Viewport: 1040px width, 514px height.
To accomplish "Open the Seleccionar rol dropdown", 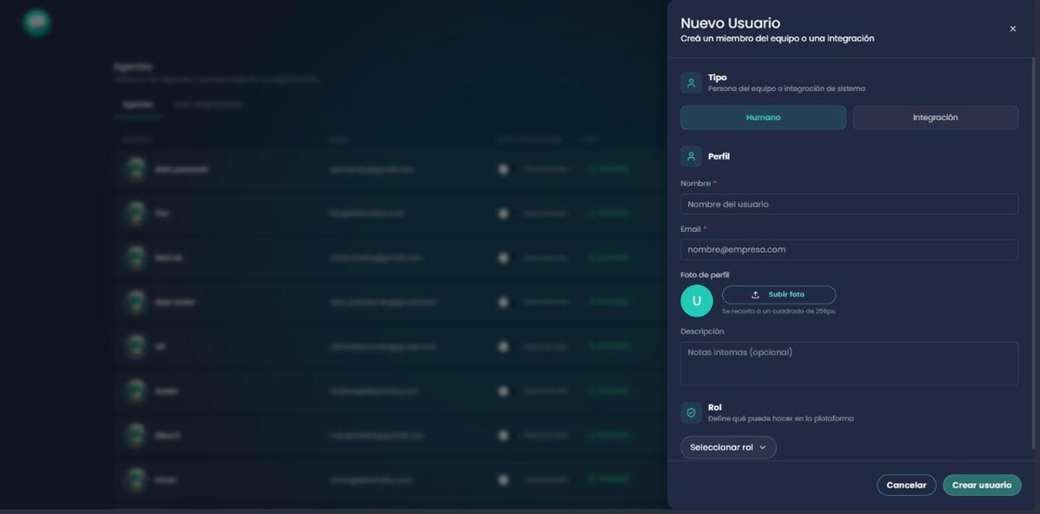I will 728,448.
